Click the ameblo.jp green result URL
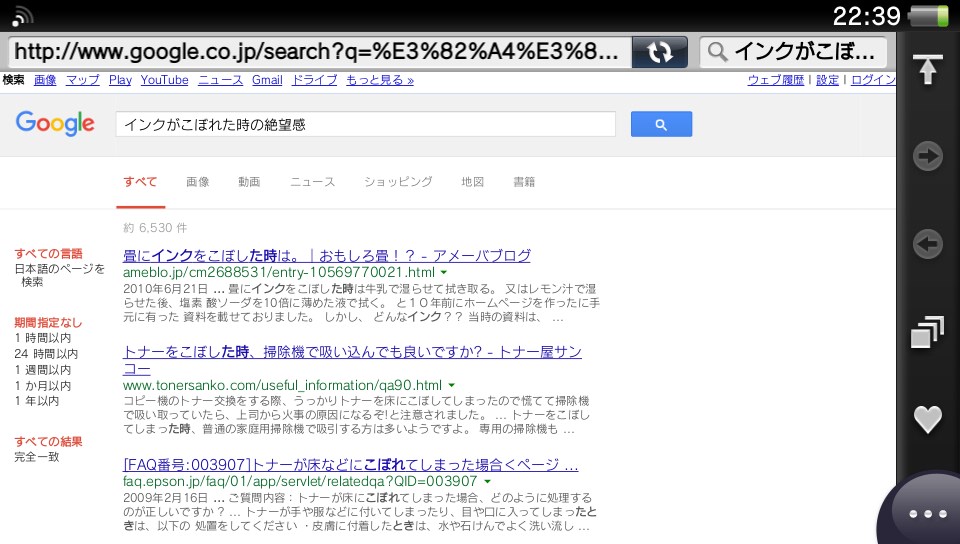This screenshot has width=960, height=544. (279, 272)
